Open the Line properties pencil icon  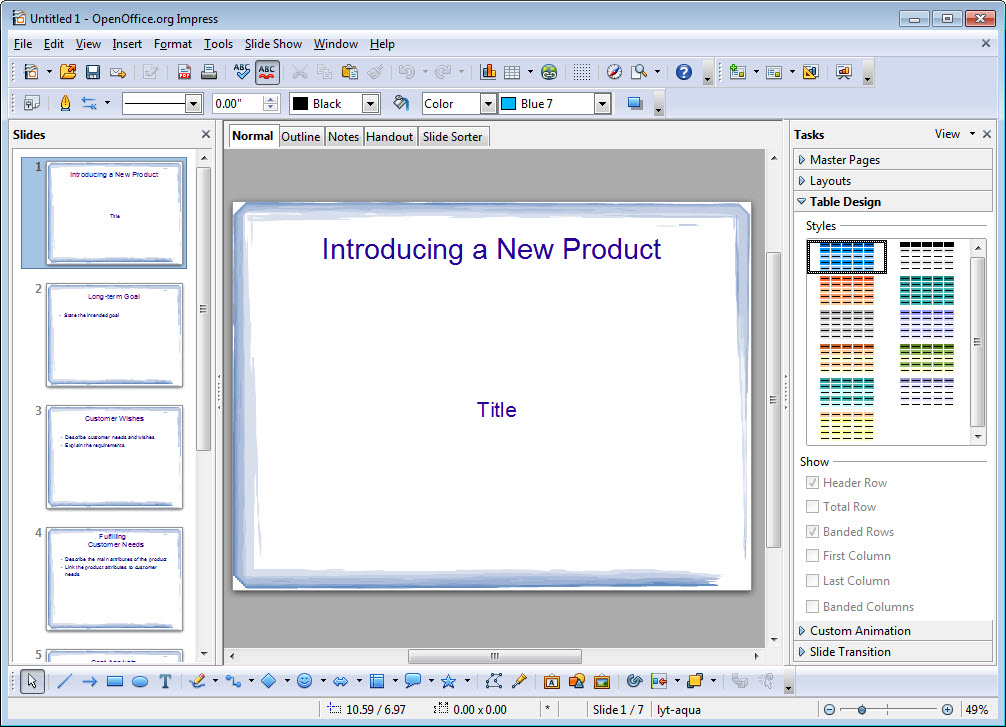tap(65, 103)
